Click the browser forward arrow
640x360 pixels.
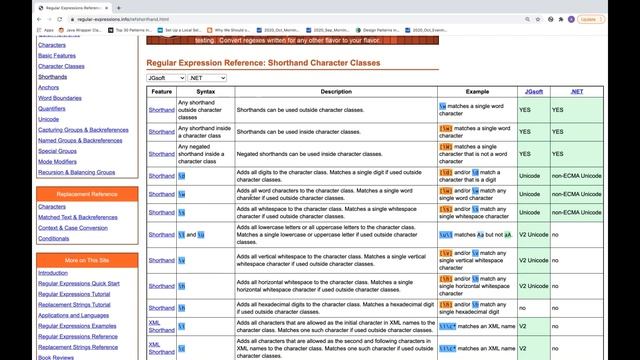click(49, 19)
